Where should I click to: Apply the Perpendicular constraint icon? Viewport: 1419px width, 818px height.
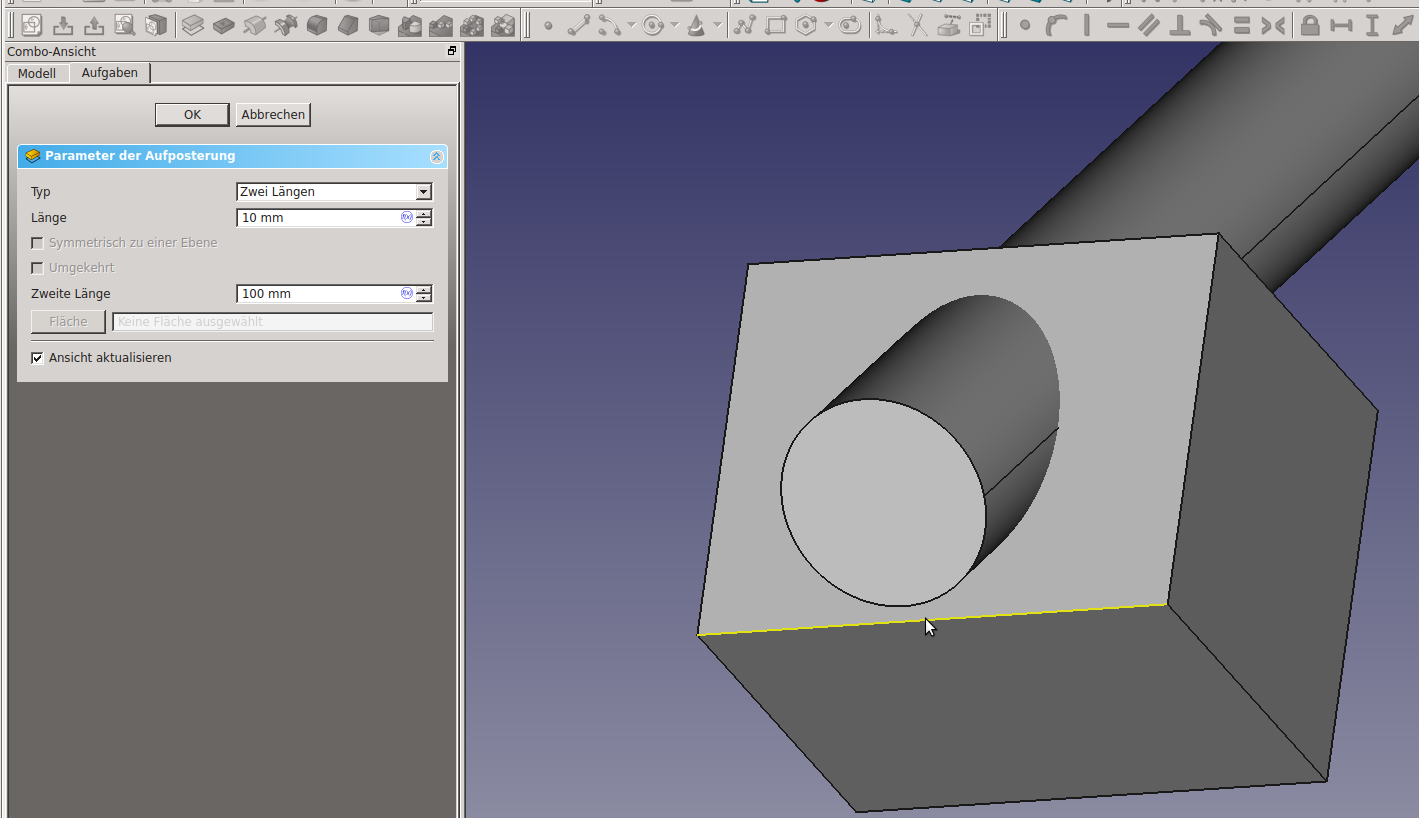pyautogui.click(x=1180, y=26)
